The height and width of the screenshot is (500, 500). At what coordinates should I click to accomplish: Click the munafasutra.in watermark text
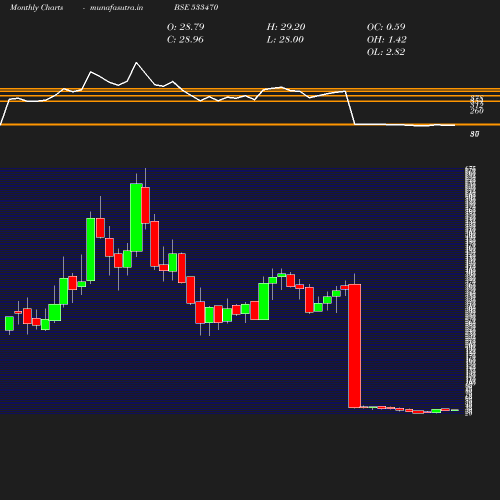pos(116,7)
